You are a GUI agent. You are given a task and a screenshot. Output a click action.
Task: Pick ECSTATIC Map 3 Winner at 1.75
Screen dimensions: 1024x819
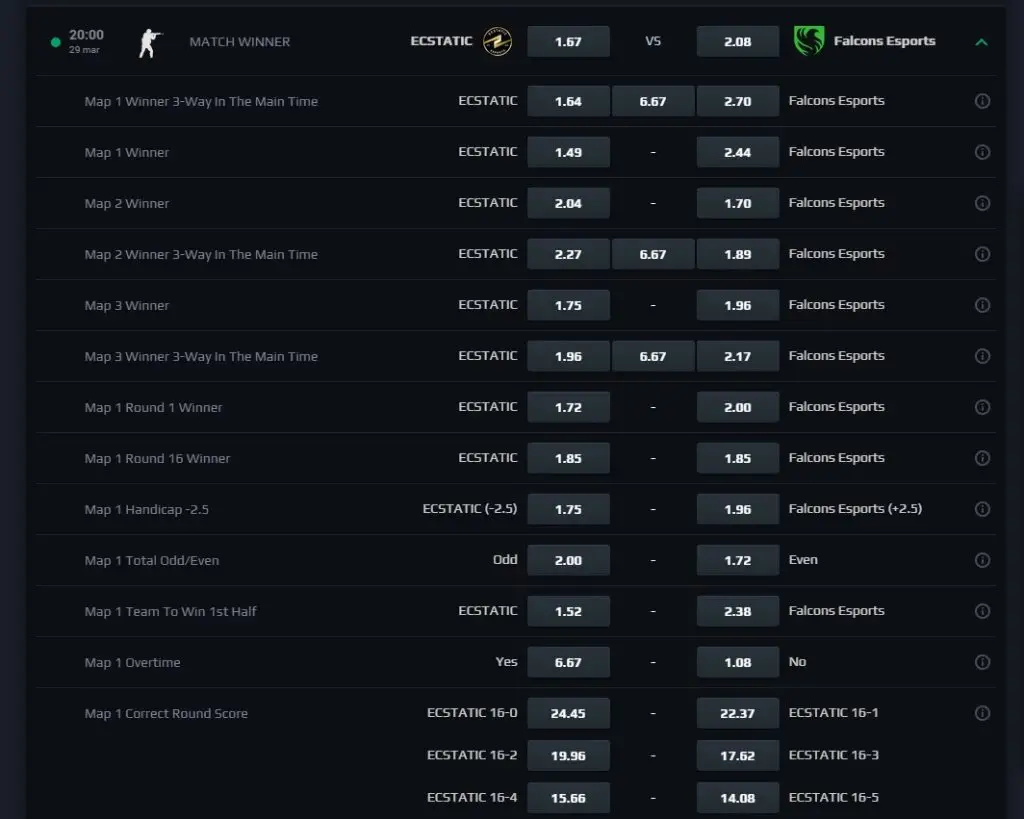click(568, 305)
